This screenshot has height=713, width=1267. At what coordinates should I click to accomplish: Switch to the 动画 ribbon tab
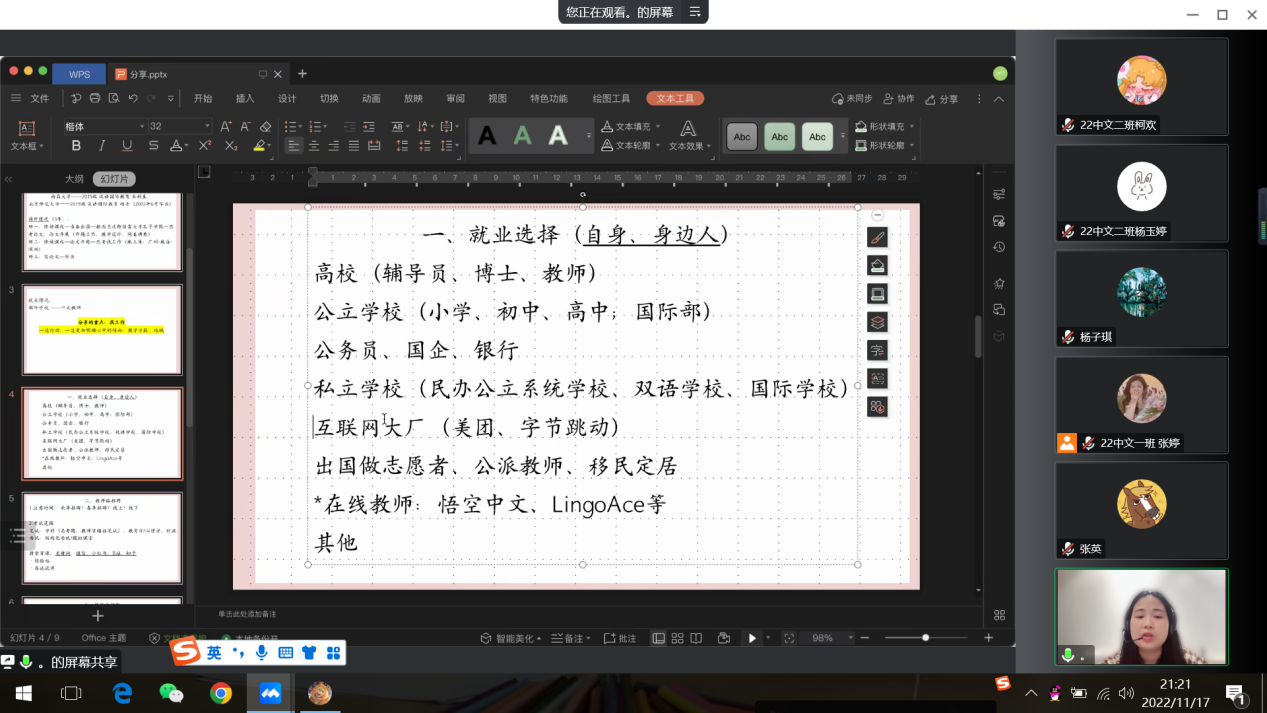click(x=371, y=99)
